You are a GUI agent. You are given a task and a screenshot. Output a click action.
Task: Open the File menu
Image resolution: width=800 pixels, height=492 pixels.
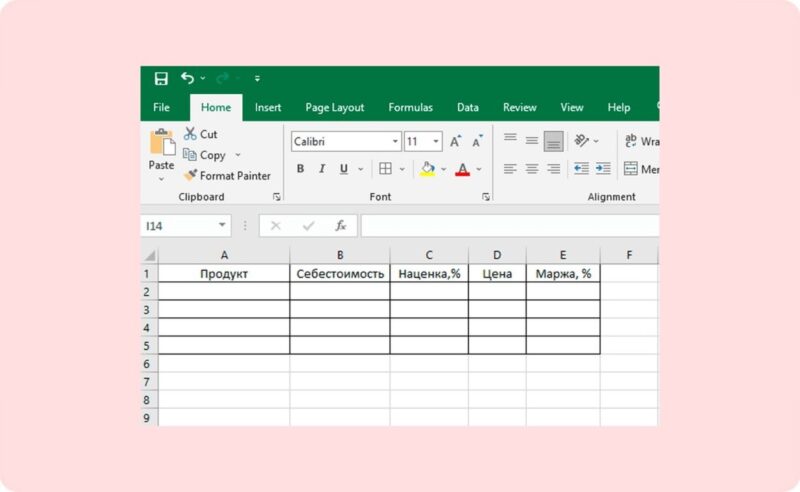[x=161, y=107]
